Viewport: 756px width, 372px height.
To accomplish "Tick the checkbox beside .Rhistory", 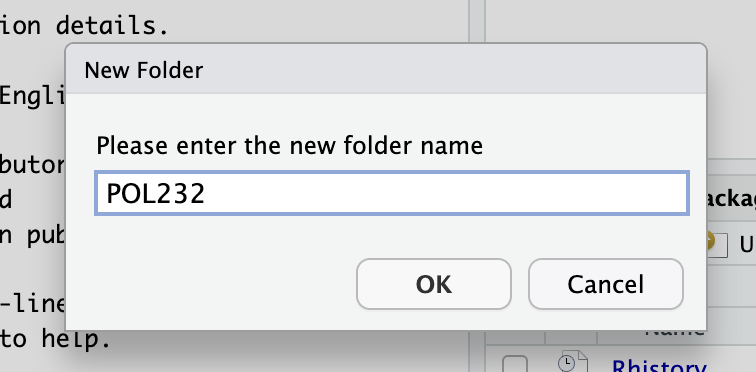I will coord(515,364).
